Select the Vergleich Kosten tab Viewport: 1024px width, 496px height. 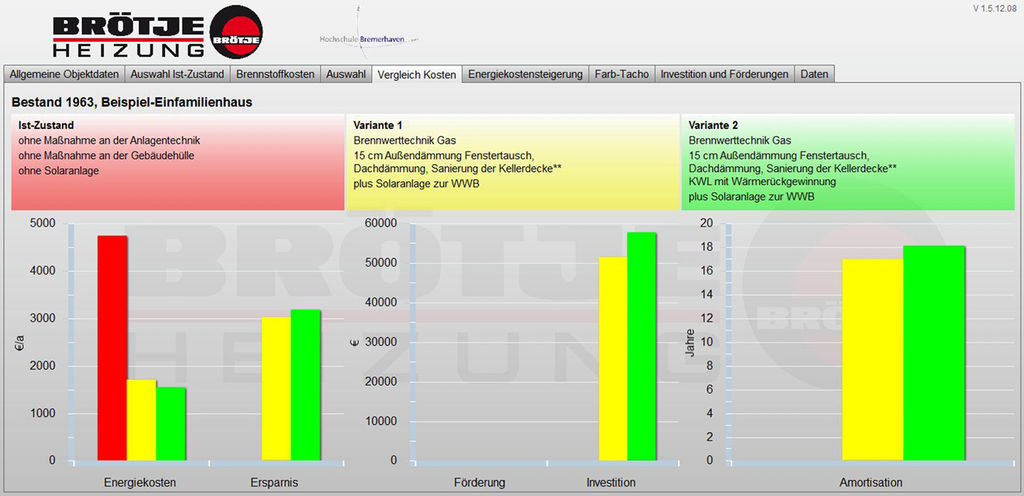point(416,74)
